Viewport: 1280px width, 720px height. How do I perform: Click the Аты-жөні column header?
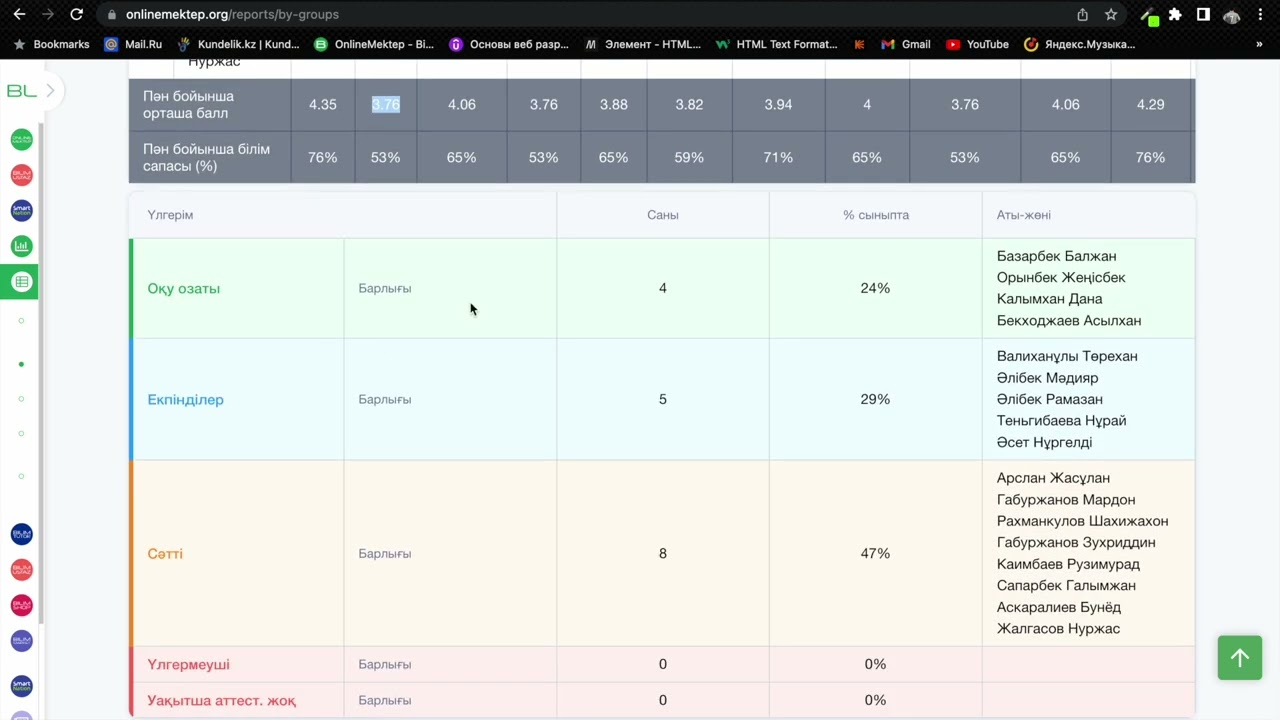(1024, 215)
